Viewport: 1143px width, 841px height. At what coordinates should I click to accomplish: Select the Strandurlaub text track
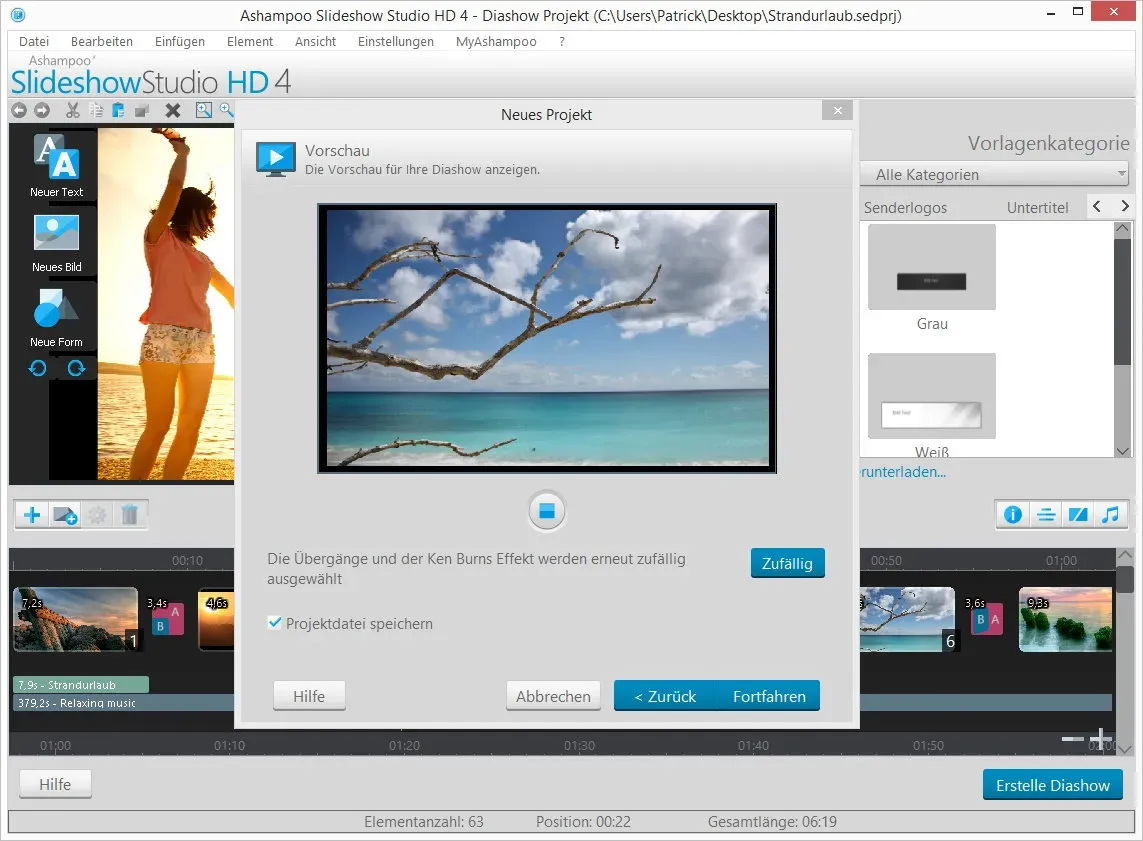click(x=81, y=684)
